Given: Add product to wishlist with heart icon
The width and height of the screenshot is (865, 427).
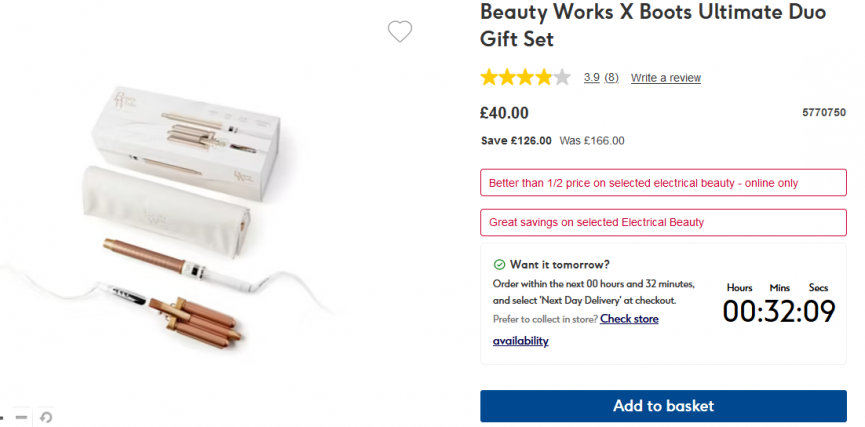Looking at the screenshot, I should [x=400, y=32].
